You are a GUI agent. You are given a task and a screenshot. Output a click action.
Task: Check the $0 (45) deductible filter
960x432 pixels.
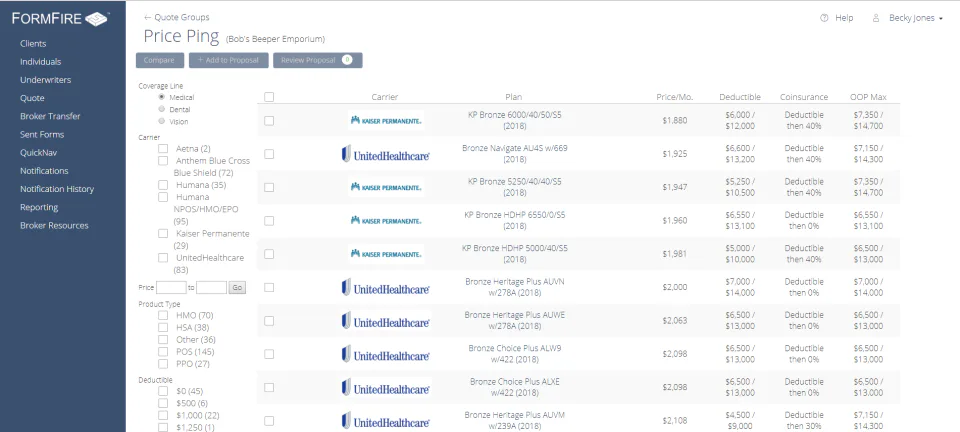[163, 391]
